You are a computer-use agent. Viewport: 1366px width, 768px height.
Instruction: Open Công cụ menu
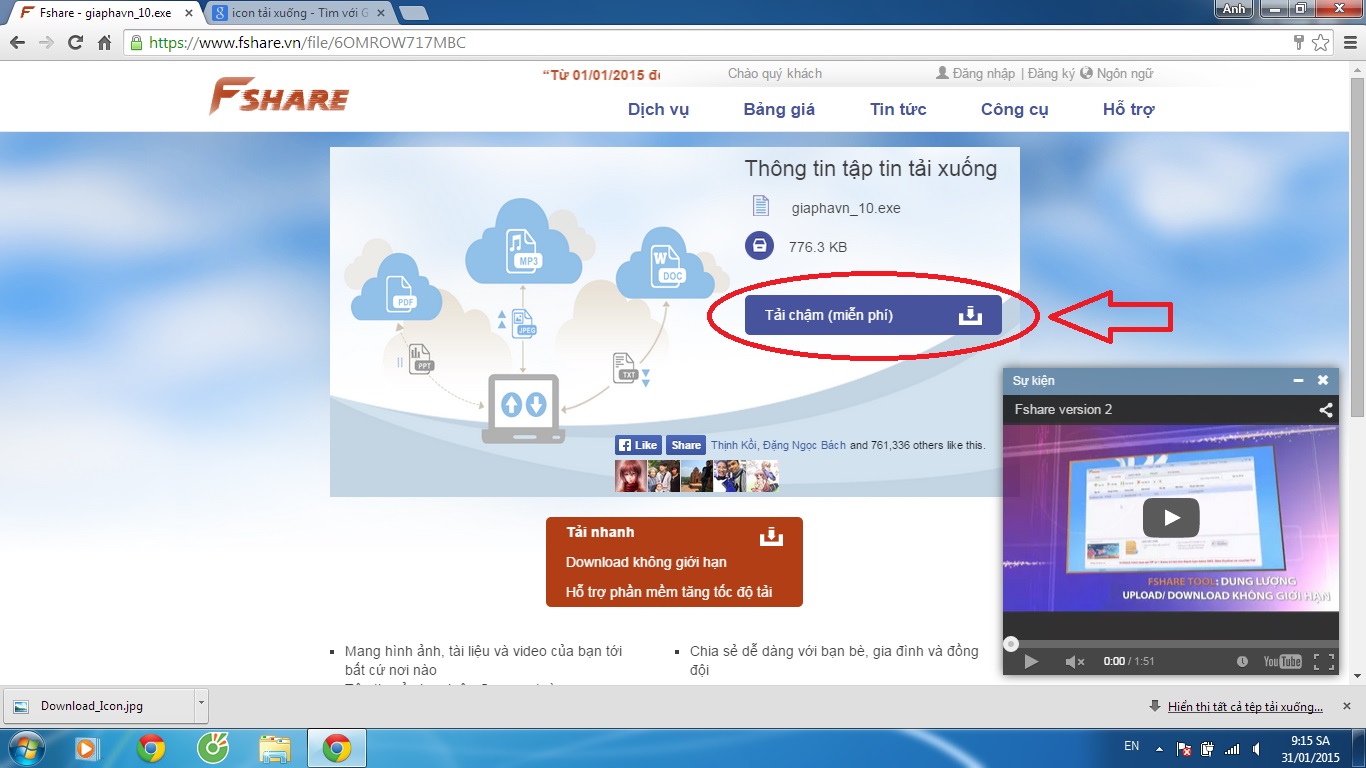pyautogui.click(x=1014, y=110)
